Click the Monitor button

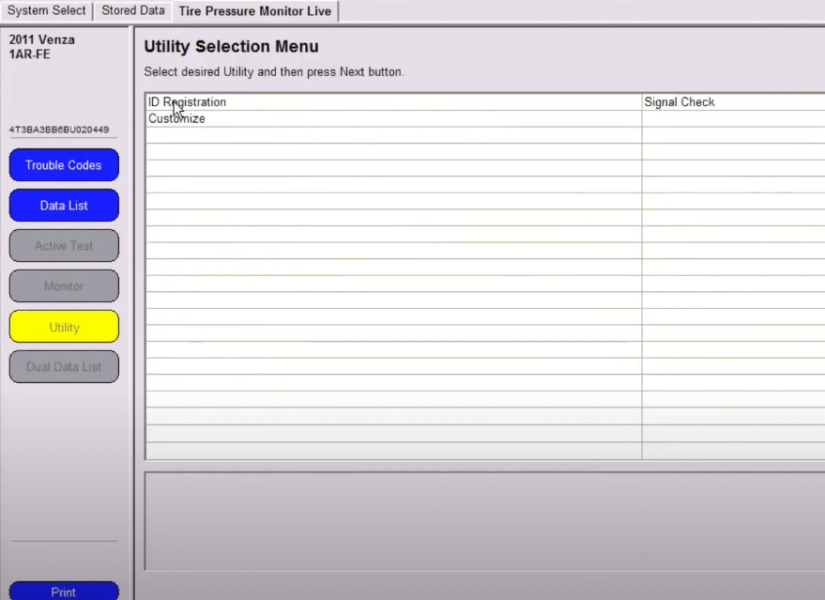point(63,285)
